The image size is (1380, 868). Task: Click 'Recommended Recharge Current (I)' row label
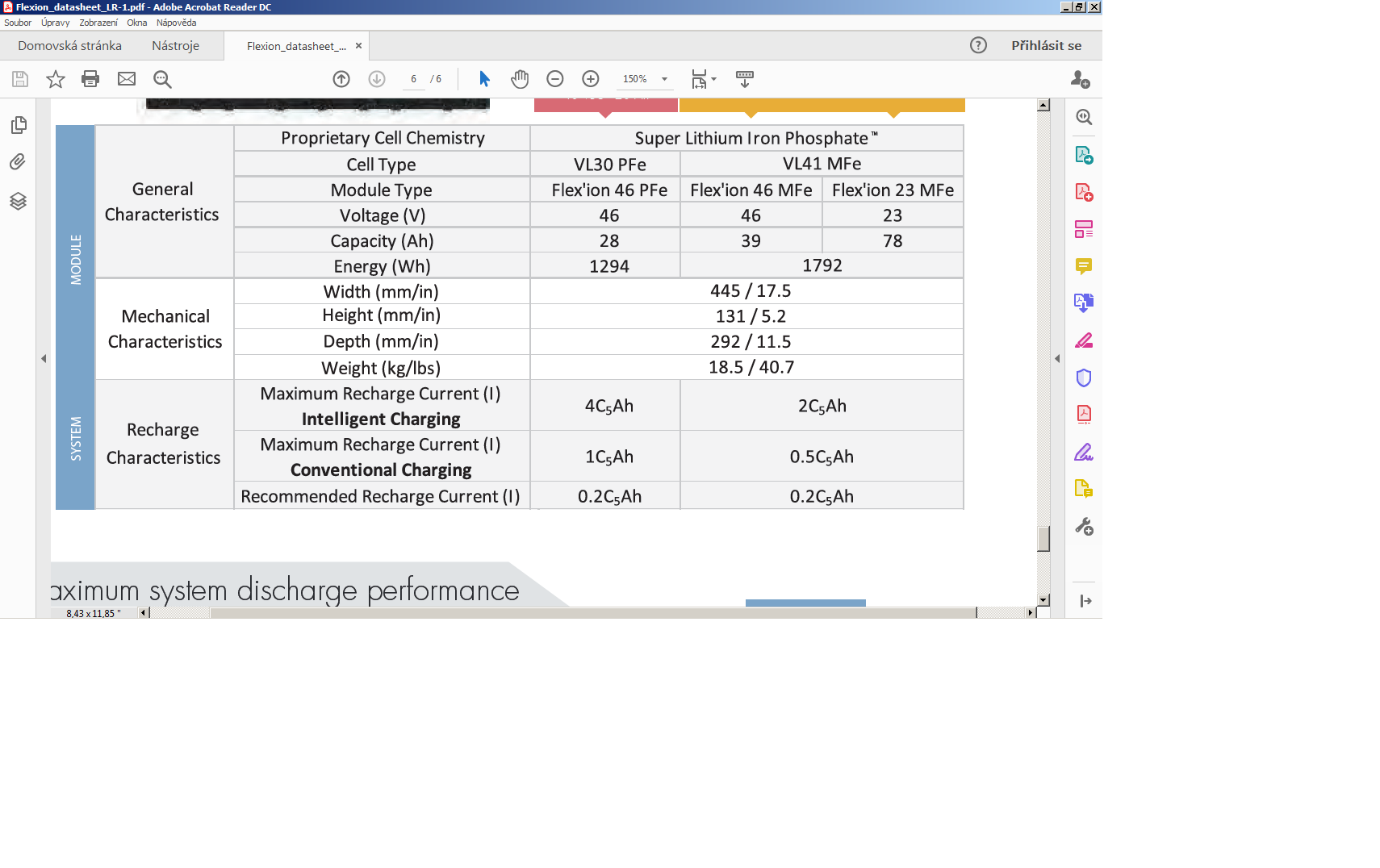point(380,496)
